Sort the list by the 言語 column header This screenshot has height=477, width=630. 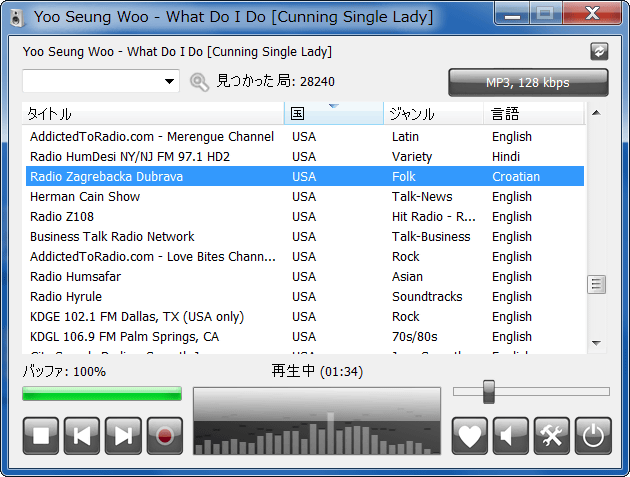point(533,113)
